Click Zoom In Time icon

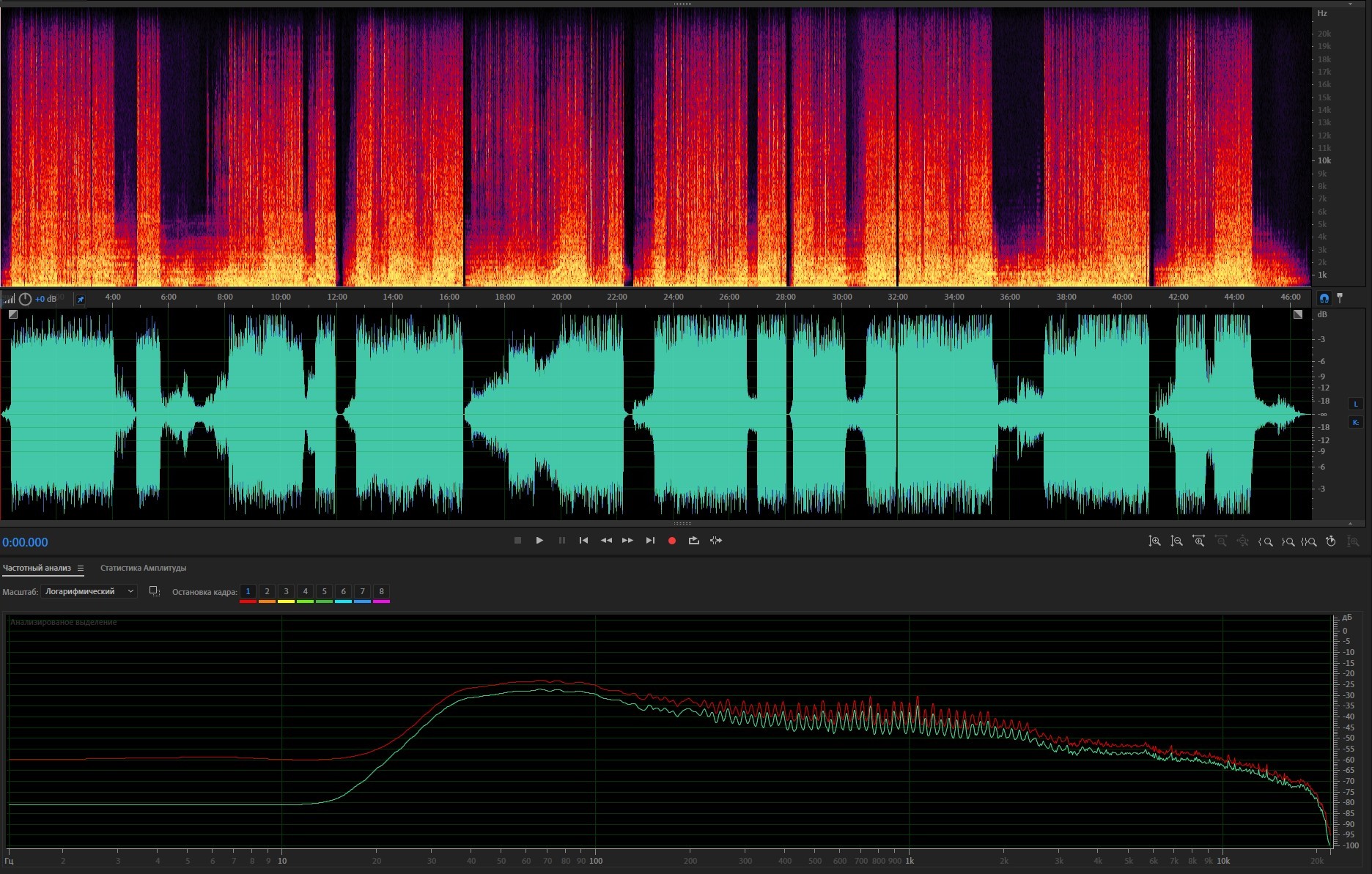(1198, 541)
